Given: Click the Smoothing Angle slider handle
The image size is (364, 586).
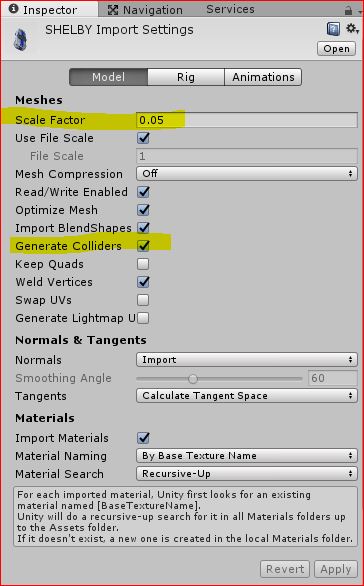Looking at the screenshot, I should (x=193, y=379).
